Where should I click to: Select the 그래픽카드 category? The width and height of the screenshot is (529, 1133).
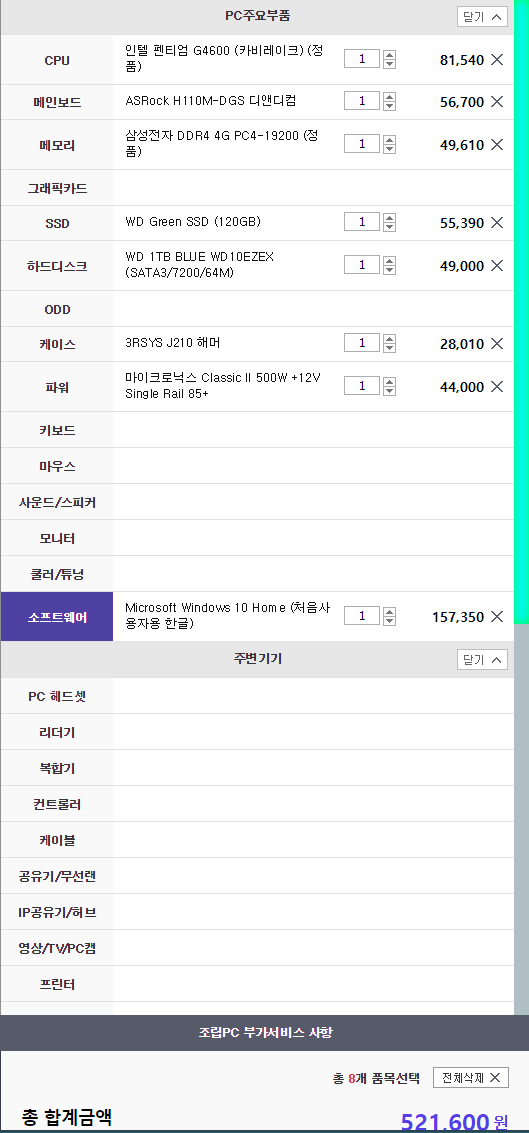[x=57, y=189]
